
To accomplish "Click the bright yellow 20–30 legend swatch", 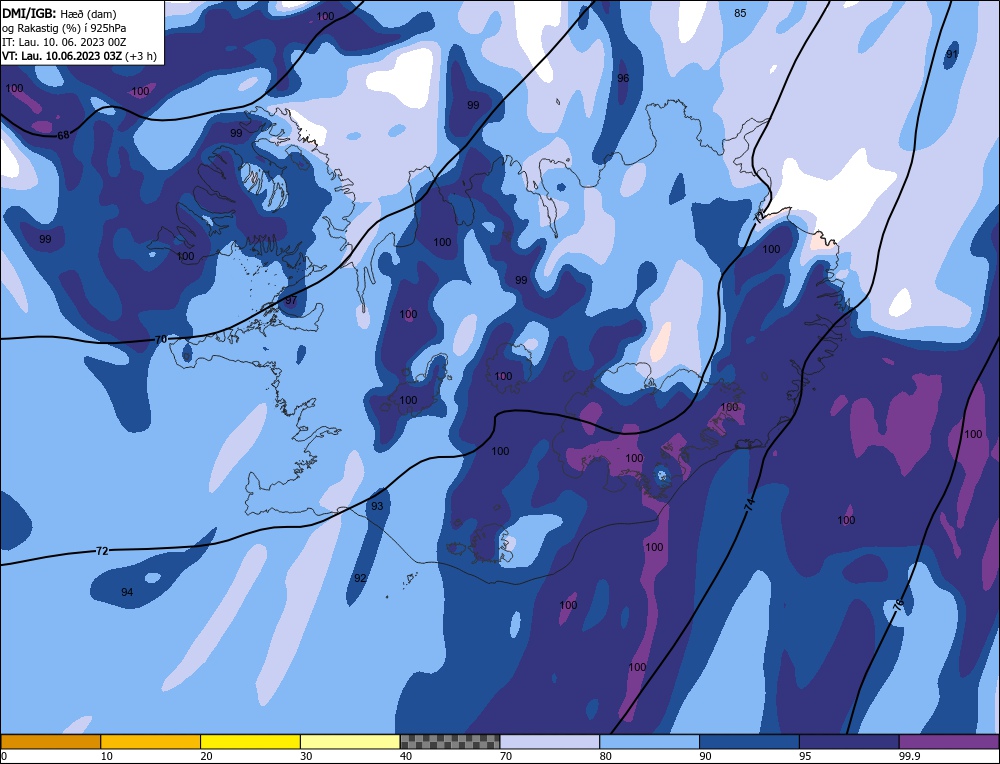I will [x=250, y=741].
